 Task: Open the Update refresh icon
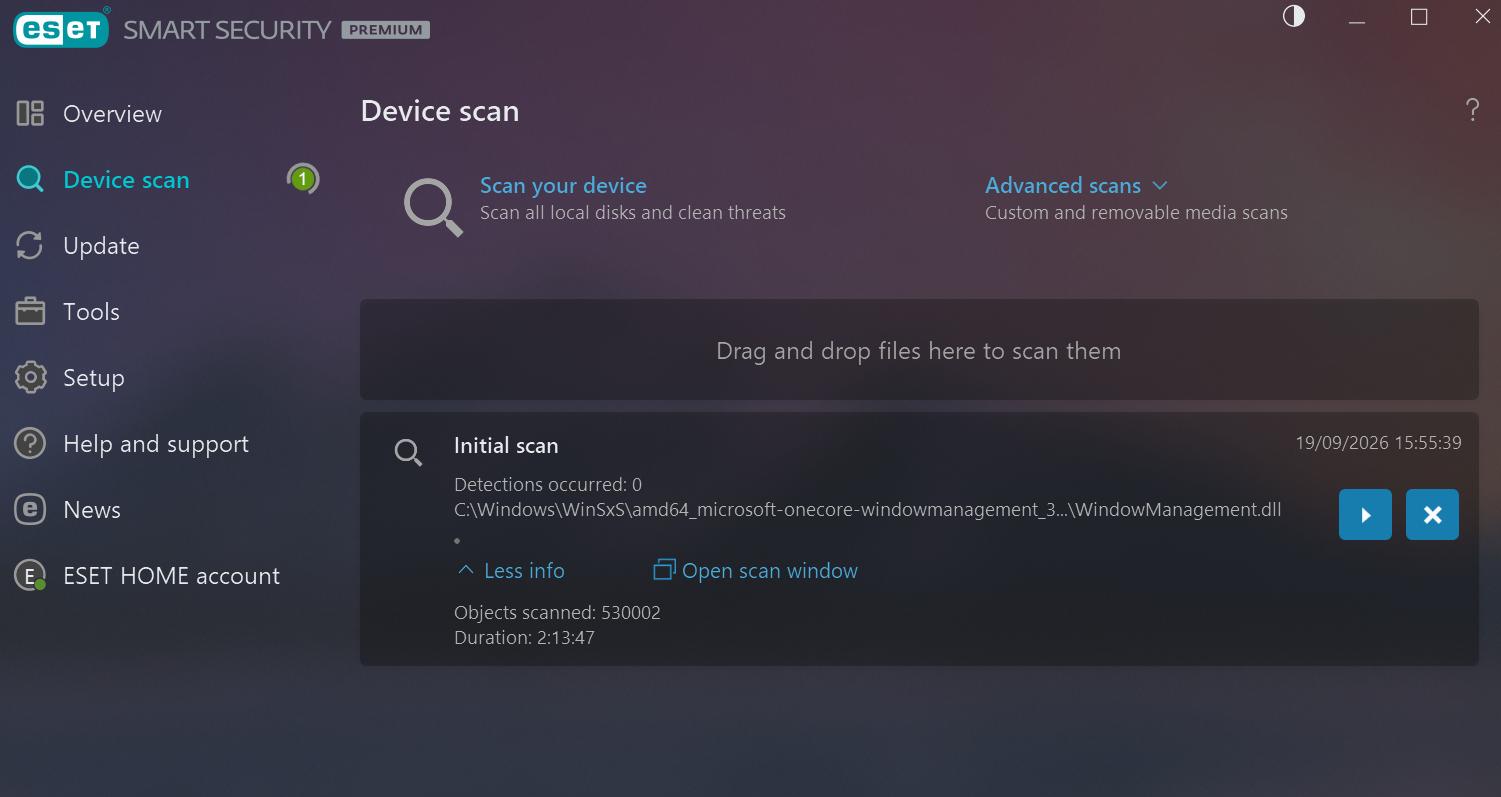click(x=30, y=246)
